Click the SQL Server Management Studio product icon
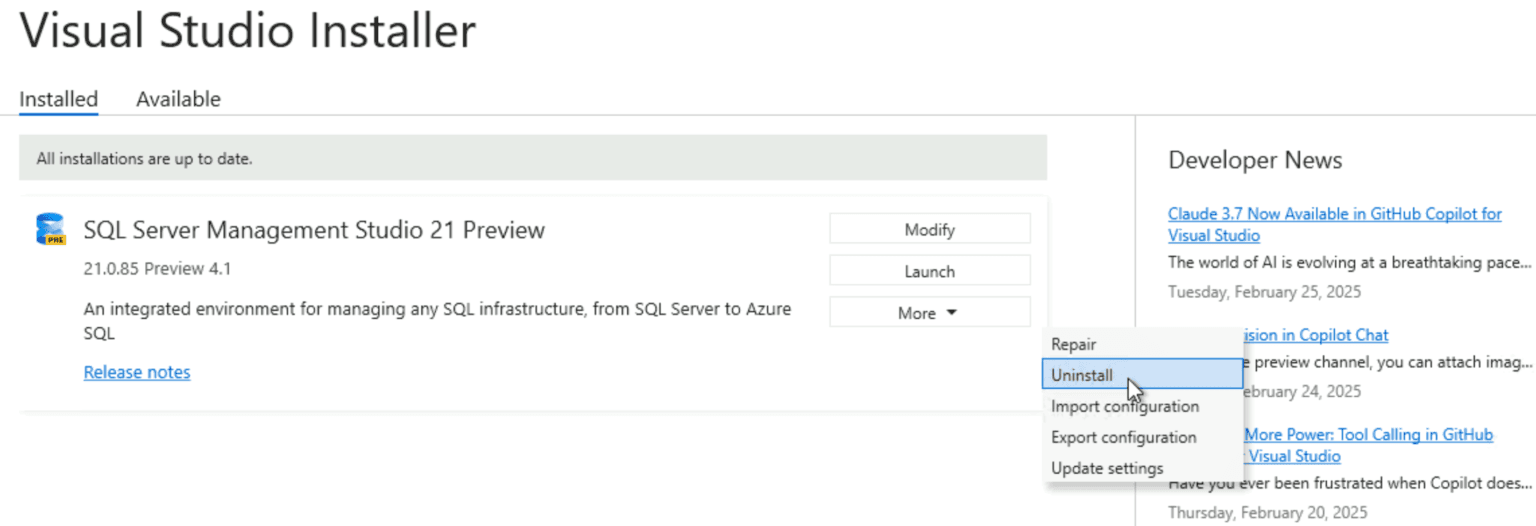 click(x=50, y=230)
